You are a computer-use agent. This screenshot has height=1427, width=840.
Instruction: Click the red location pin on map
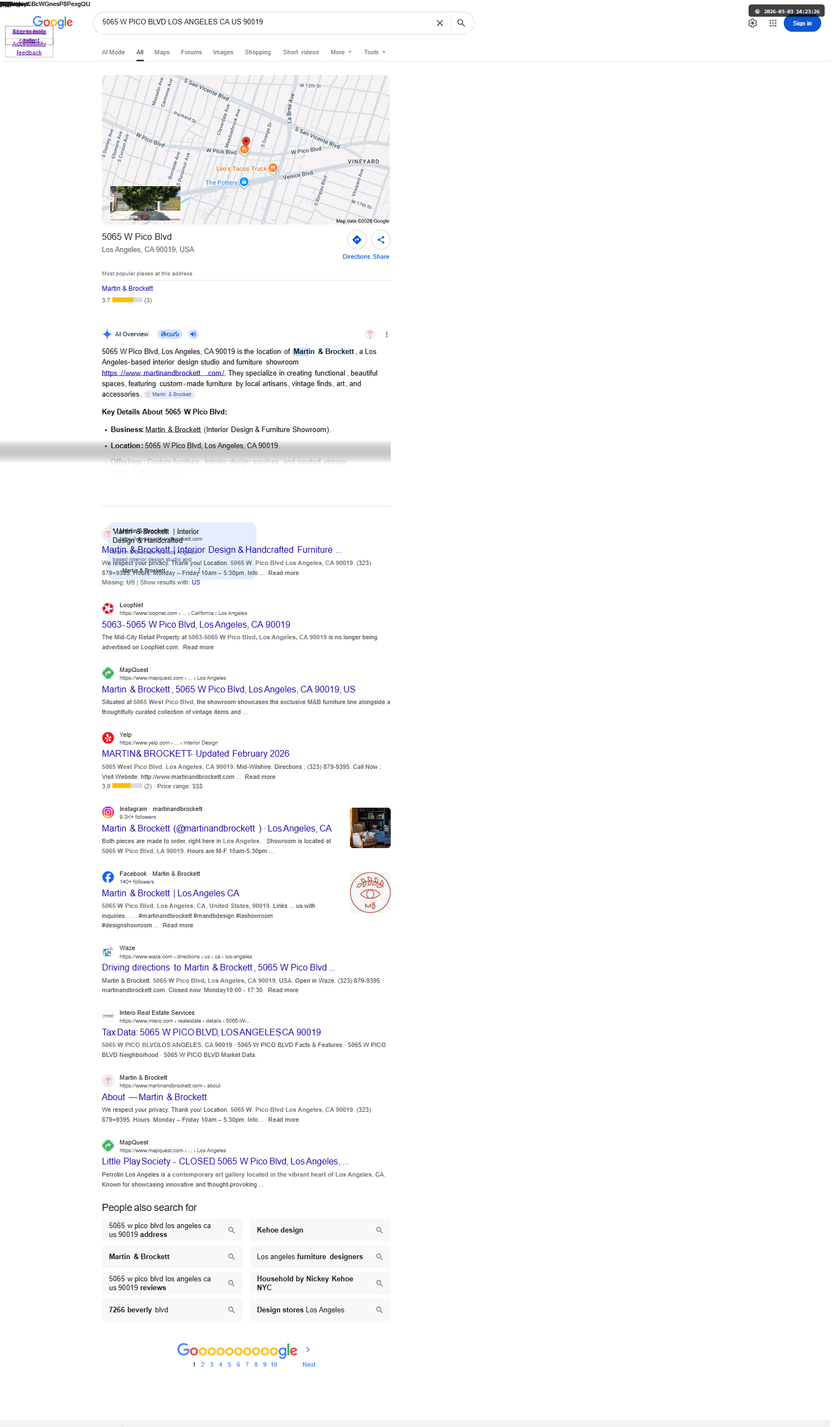249,143
